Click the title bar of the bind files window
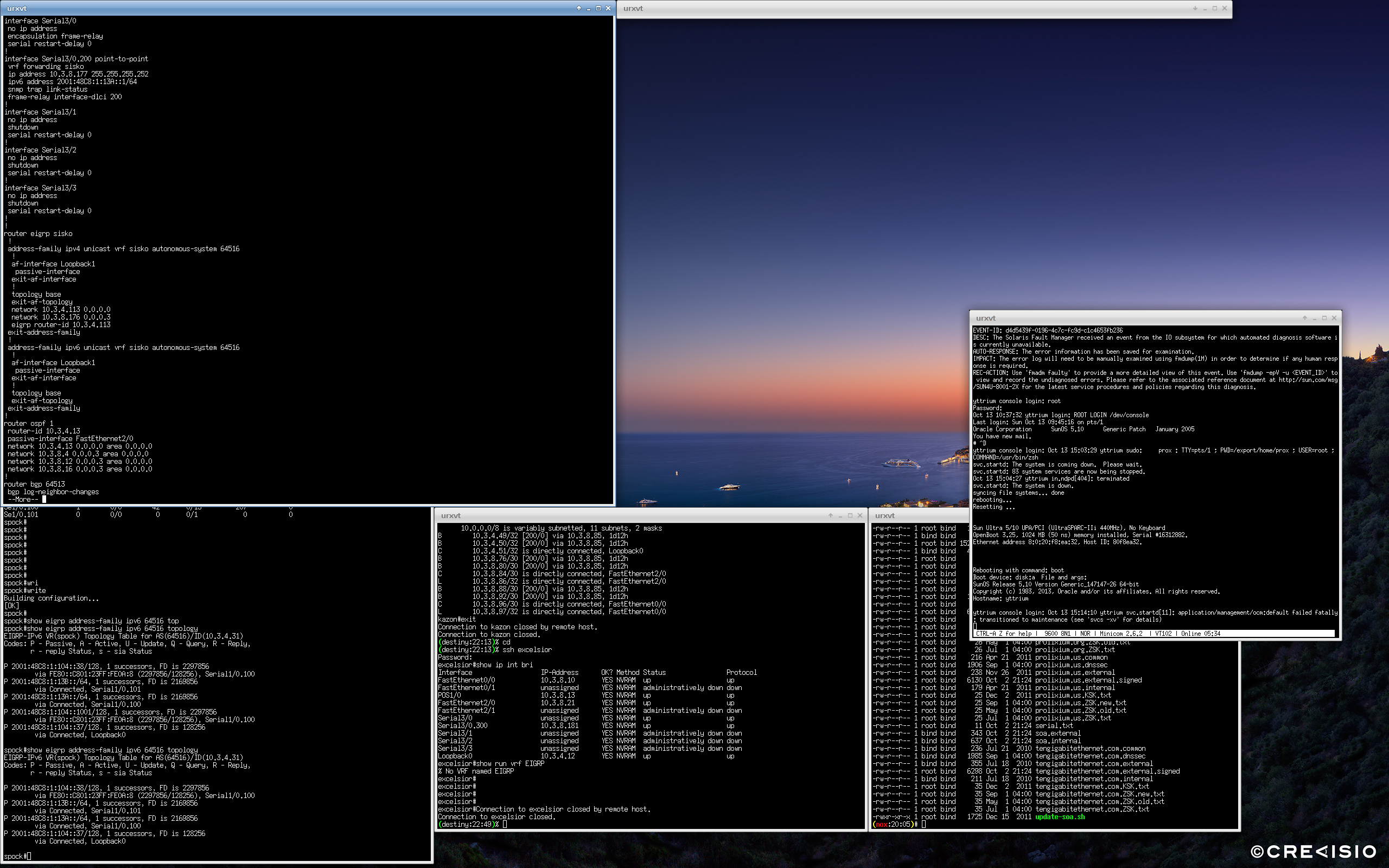Image resolution: width=1389 pixels, height=868 pixels. (x=919, y=515)
